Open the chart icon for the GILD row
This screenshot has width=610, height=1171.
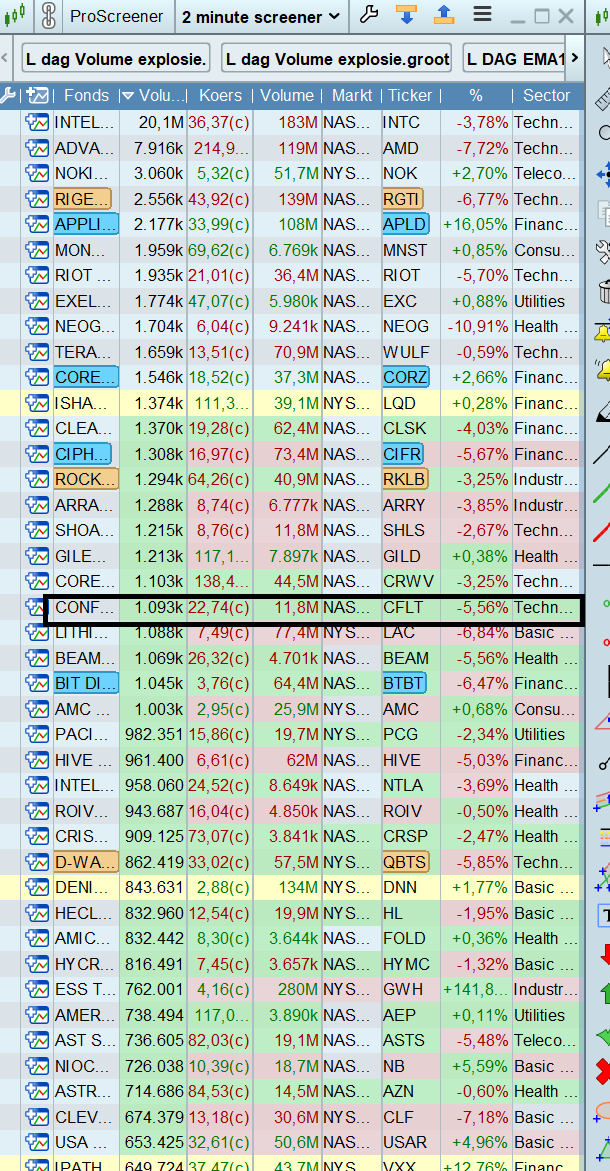pyautogui.click(x=37, y=556)
